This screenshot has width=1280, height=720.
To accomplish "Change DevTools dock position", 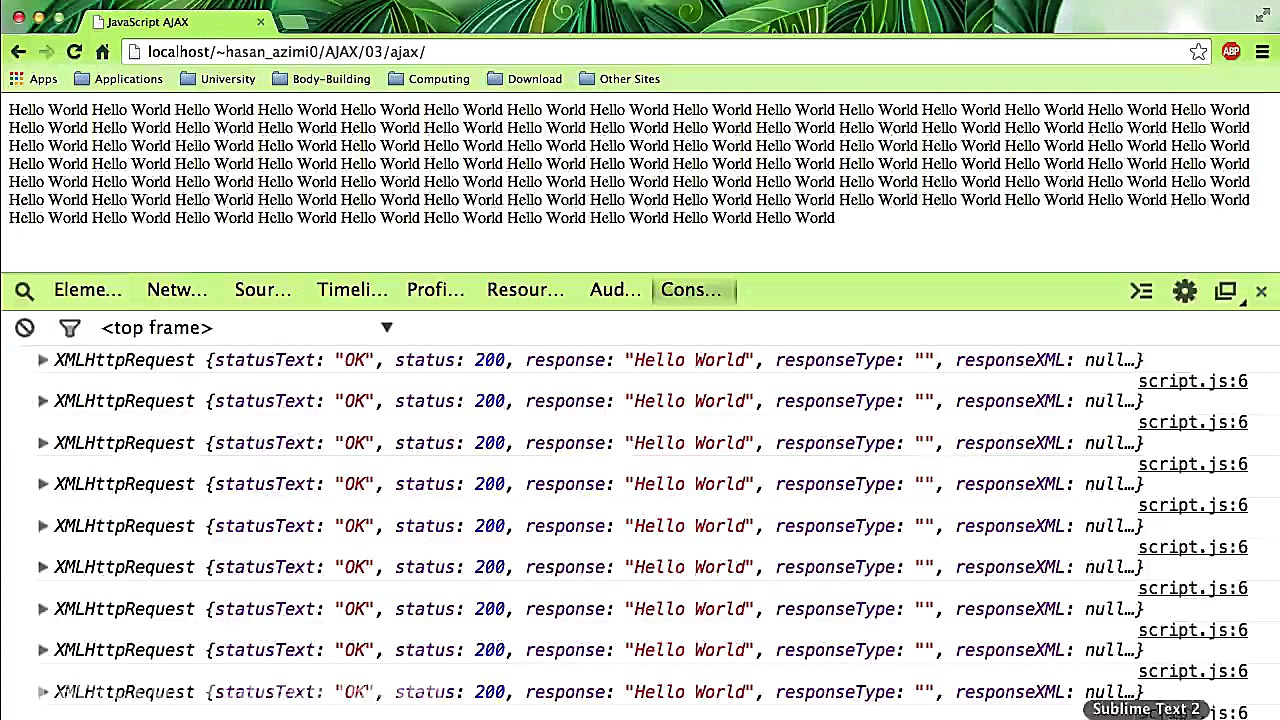I will coord(1227,291).
